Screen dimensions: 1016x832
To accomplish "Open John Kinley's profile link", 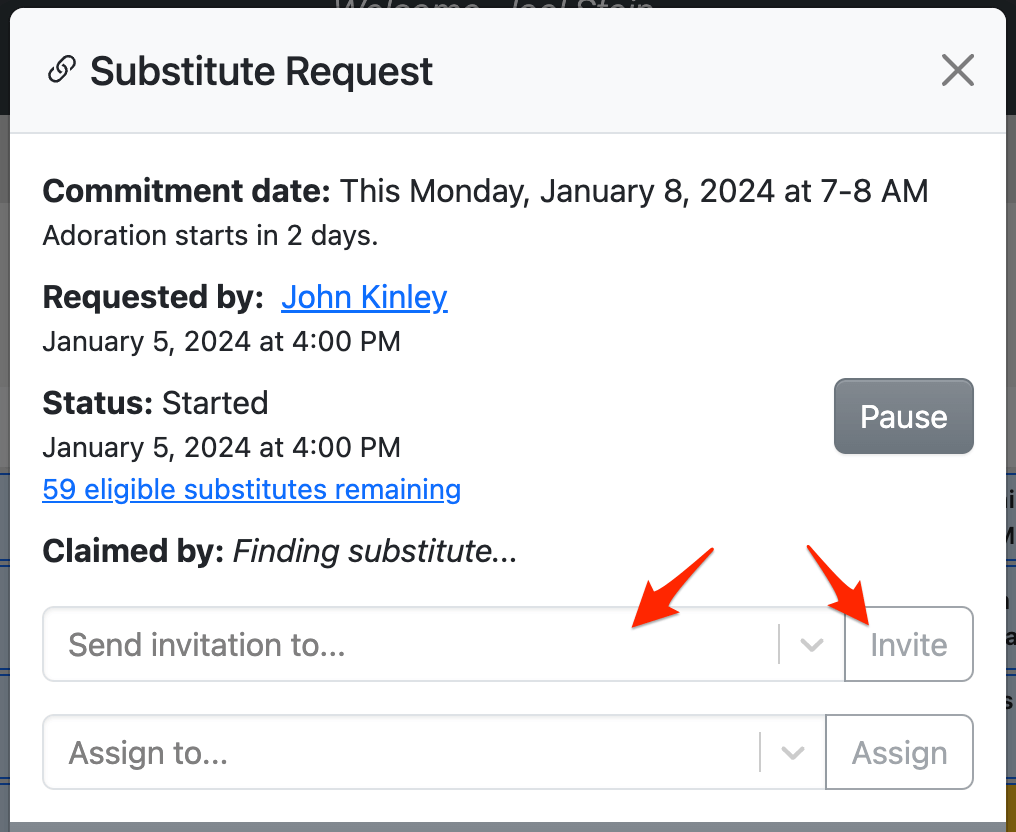I will coord(364,297).
